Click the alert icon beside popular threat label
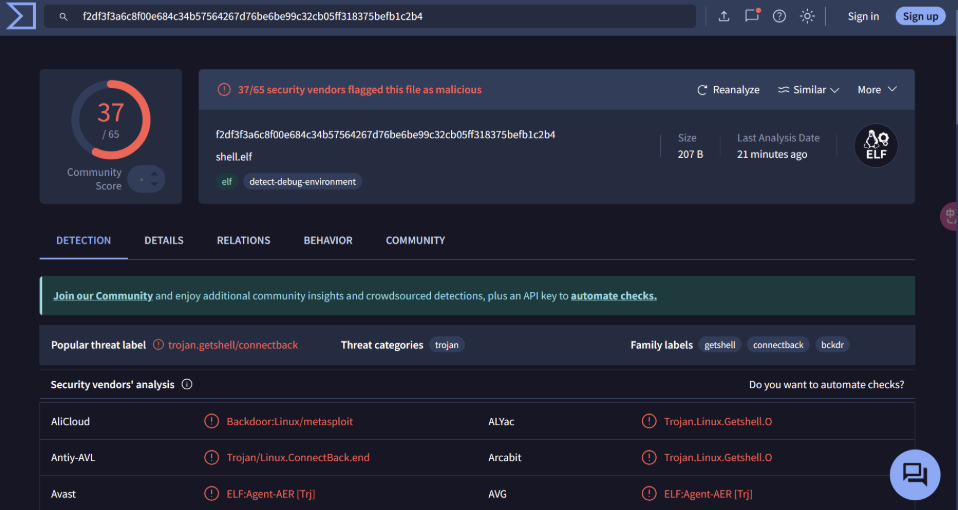This screenshot has width=958, height=510. (158, 344)
